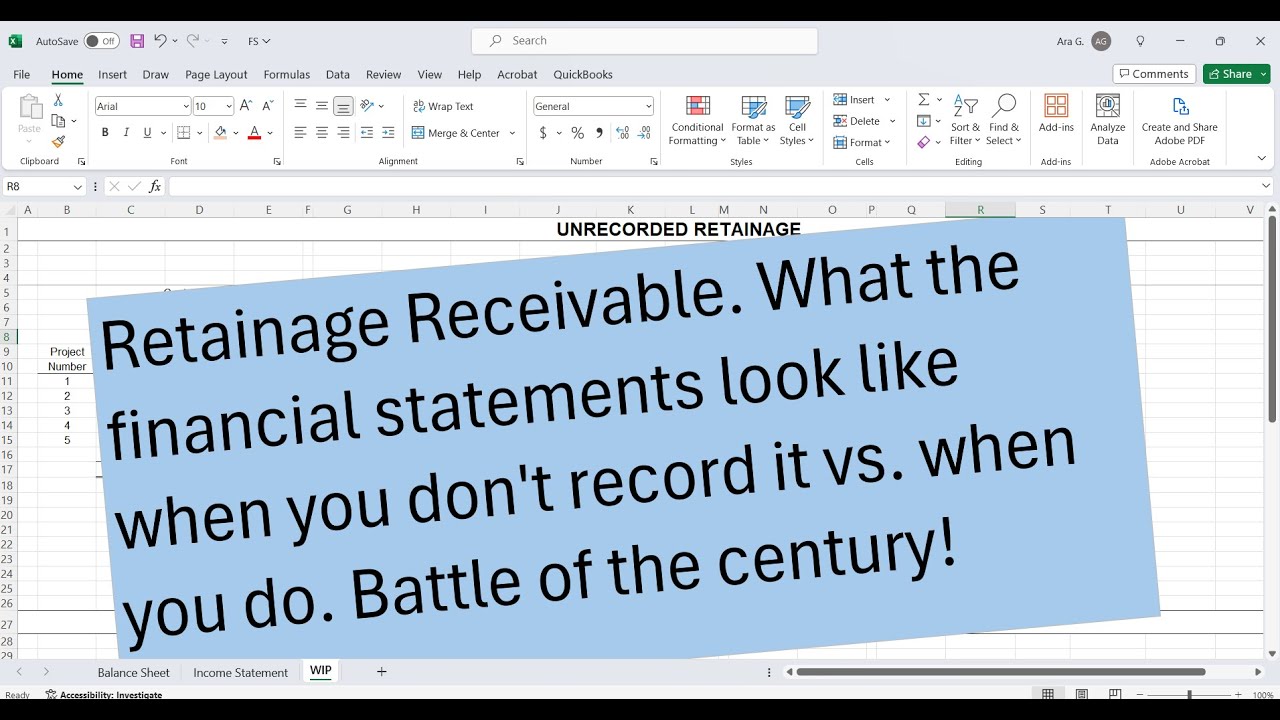Viewport: 1280px width, 720px height.
Task: Click the Comma Style icon
Action: point(599,133)
